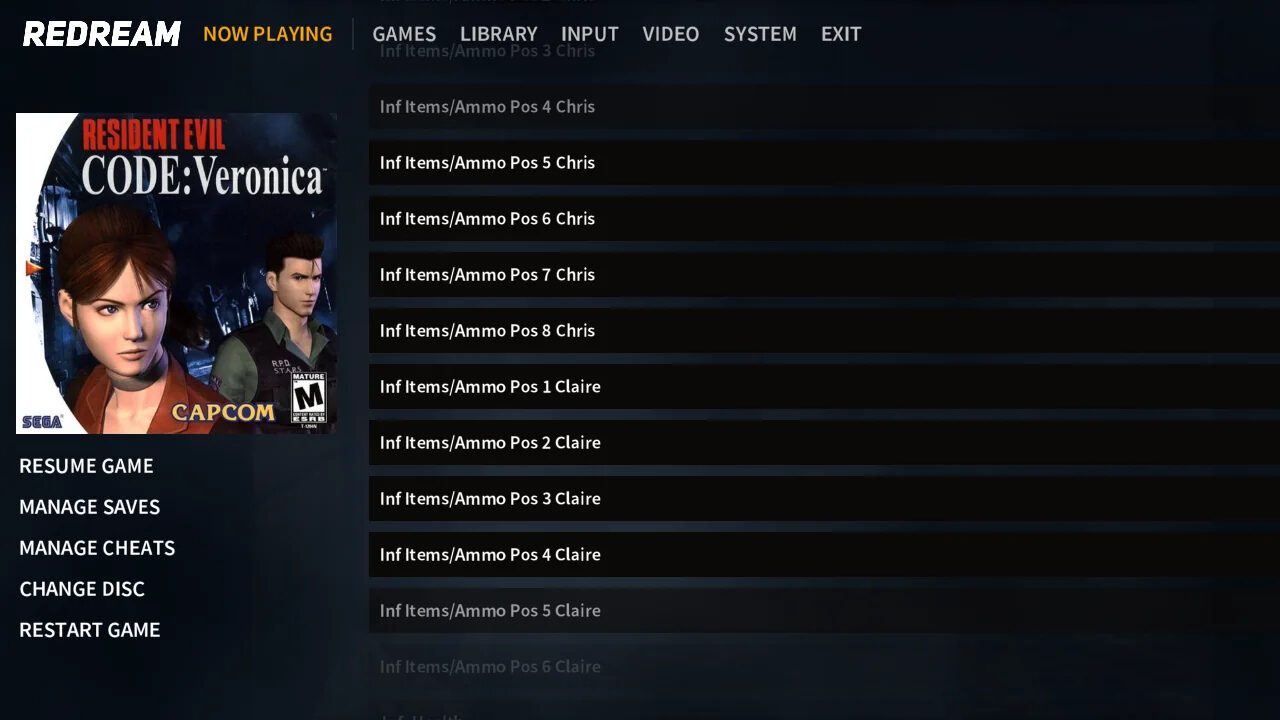This screenshot has width=1280, height=720.
Task: Switch to the GAMES tab
Action: [x=404, y=34]
